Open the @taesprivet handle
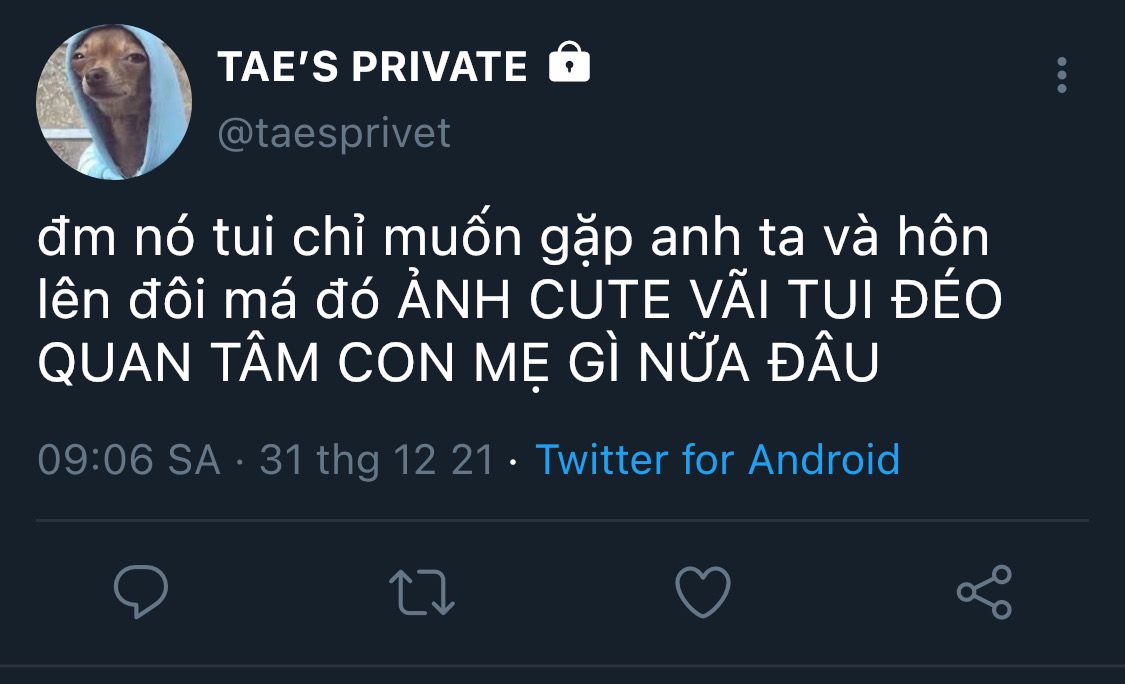 point(334,133)
